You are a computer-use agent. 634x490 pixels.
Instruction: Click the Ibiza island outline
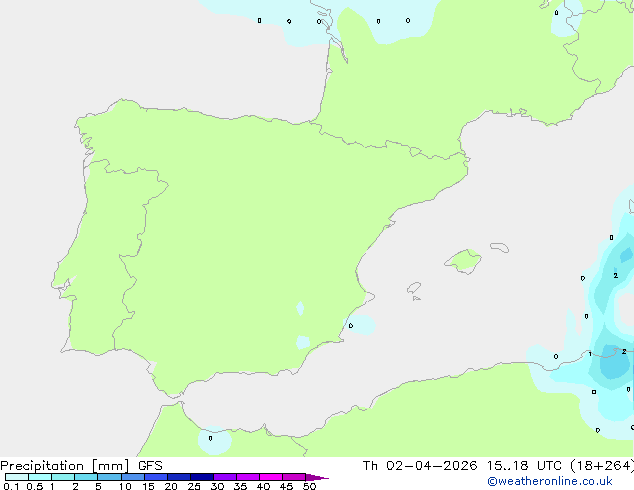pos(414,288)
